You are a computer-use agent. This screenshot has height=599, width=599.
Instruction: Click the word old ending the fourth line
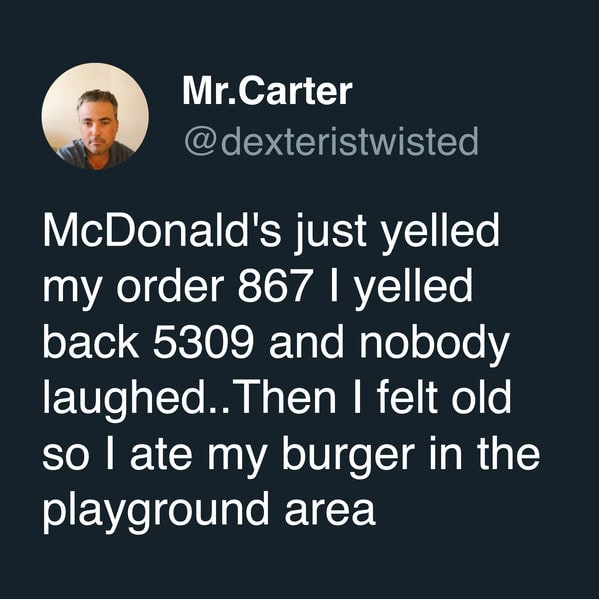click(481, 396)
